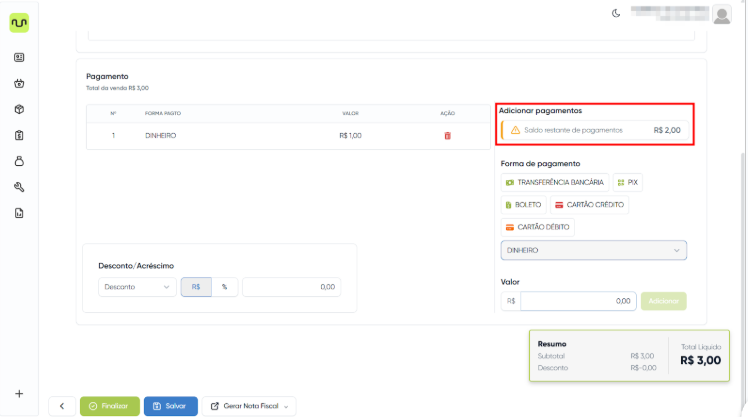Screen dimensions: 748x417
Task: Click the blue Salvar button
Action: coord(170,406)
